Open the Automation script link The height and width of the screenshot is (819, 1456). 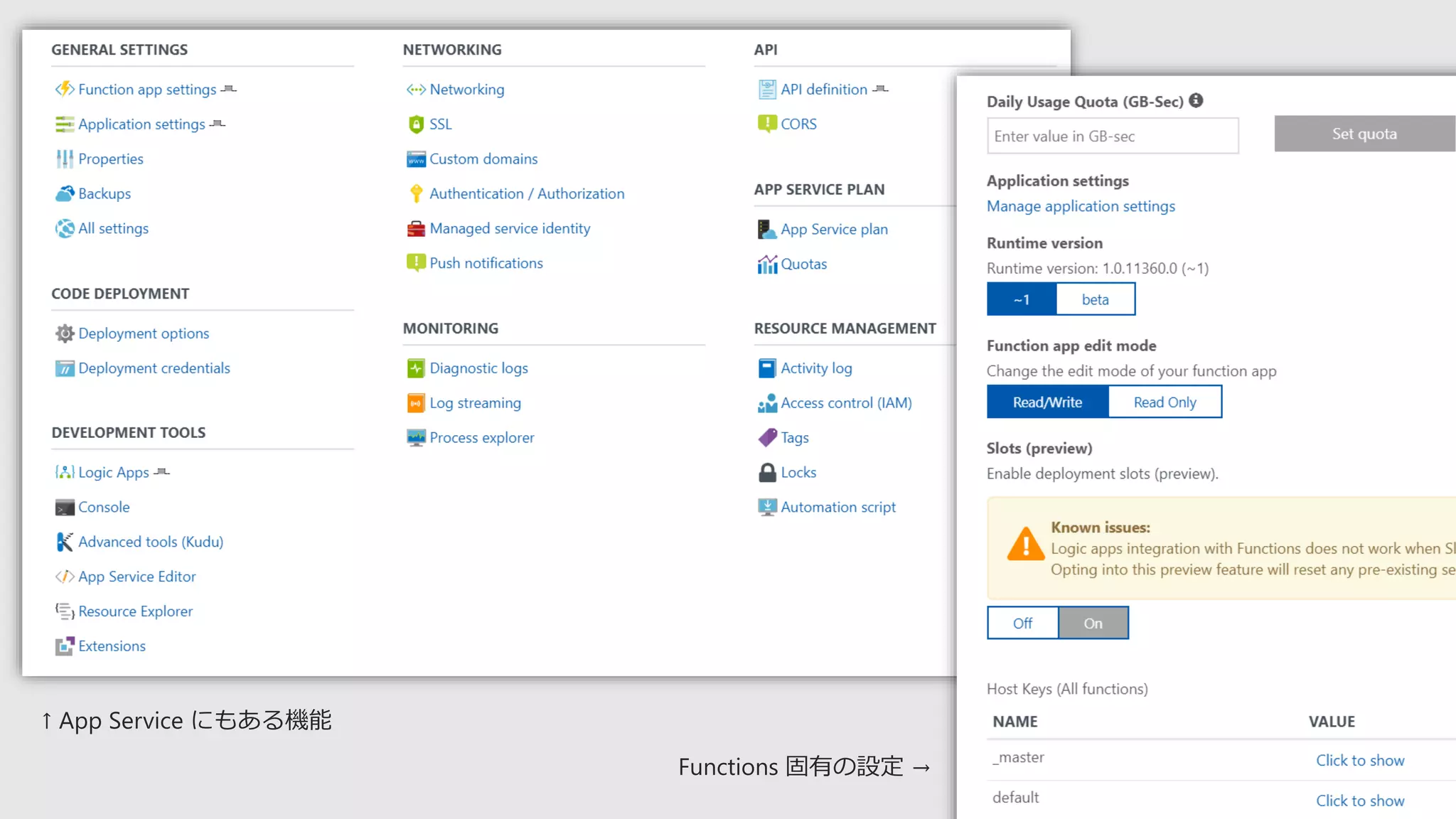tap(838, 507)
